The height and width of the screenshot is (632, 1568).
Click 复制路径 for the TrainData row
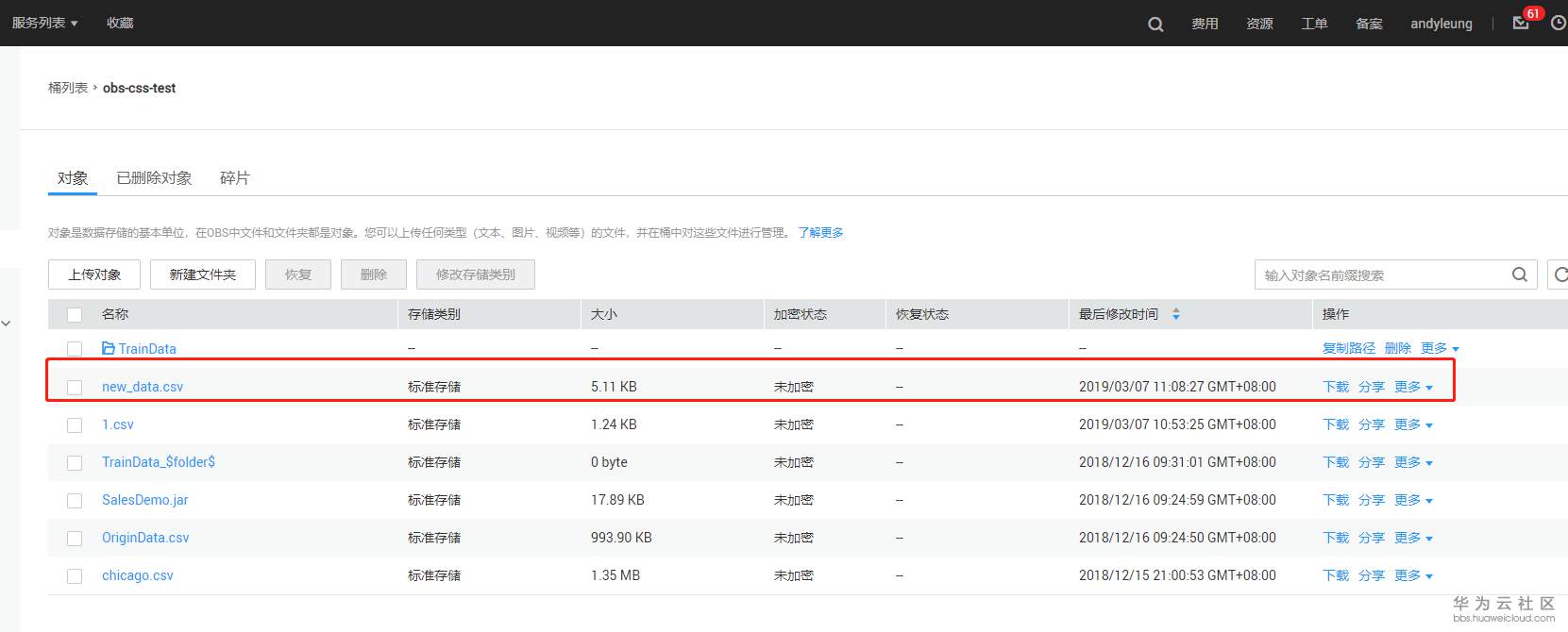tap(1349, 348)
